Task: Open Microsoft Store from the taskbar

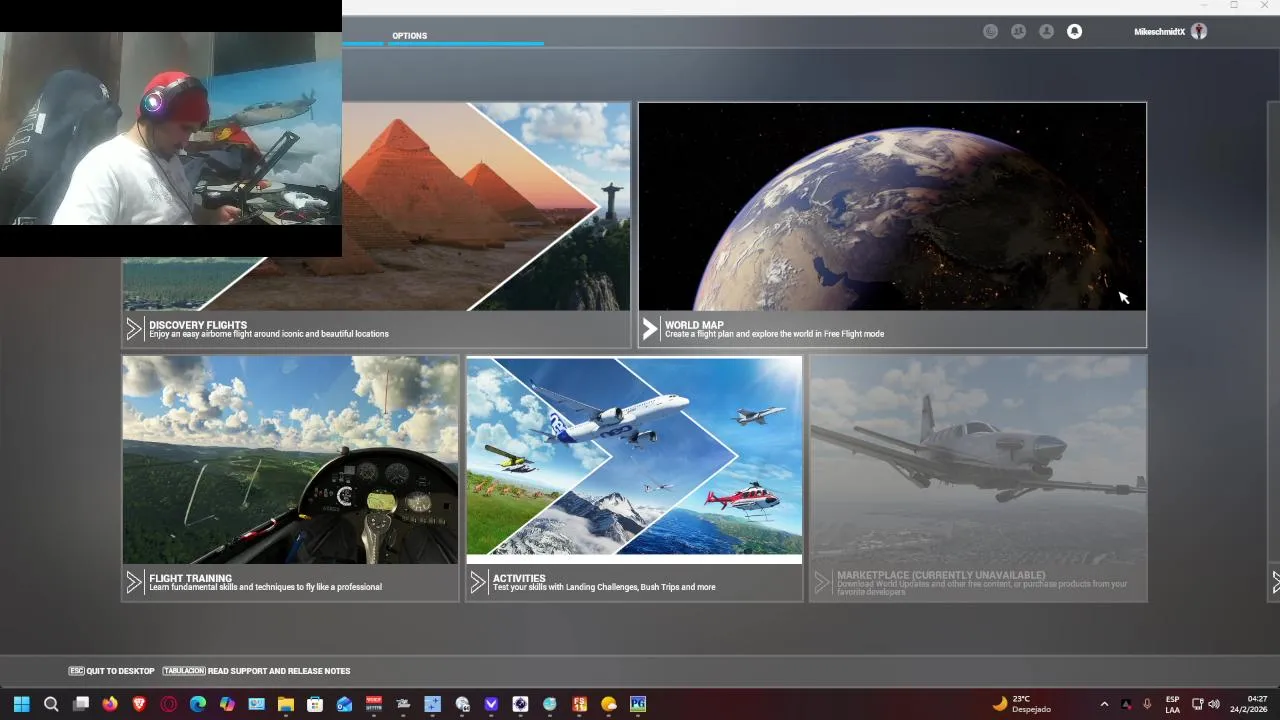Action: [315, 704]
